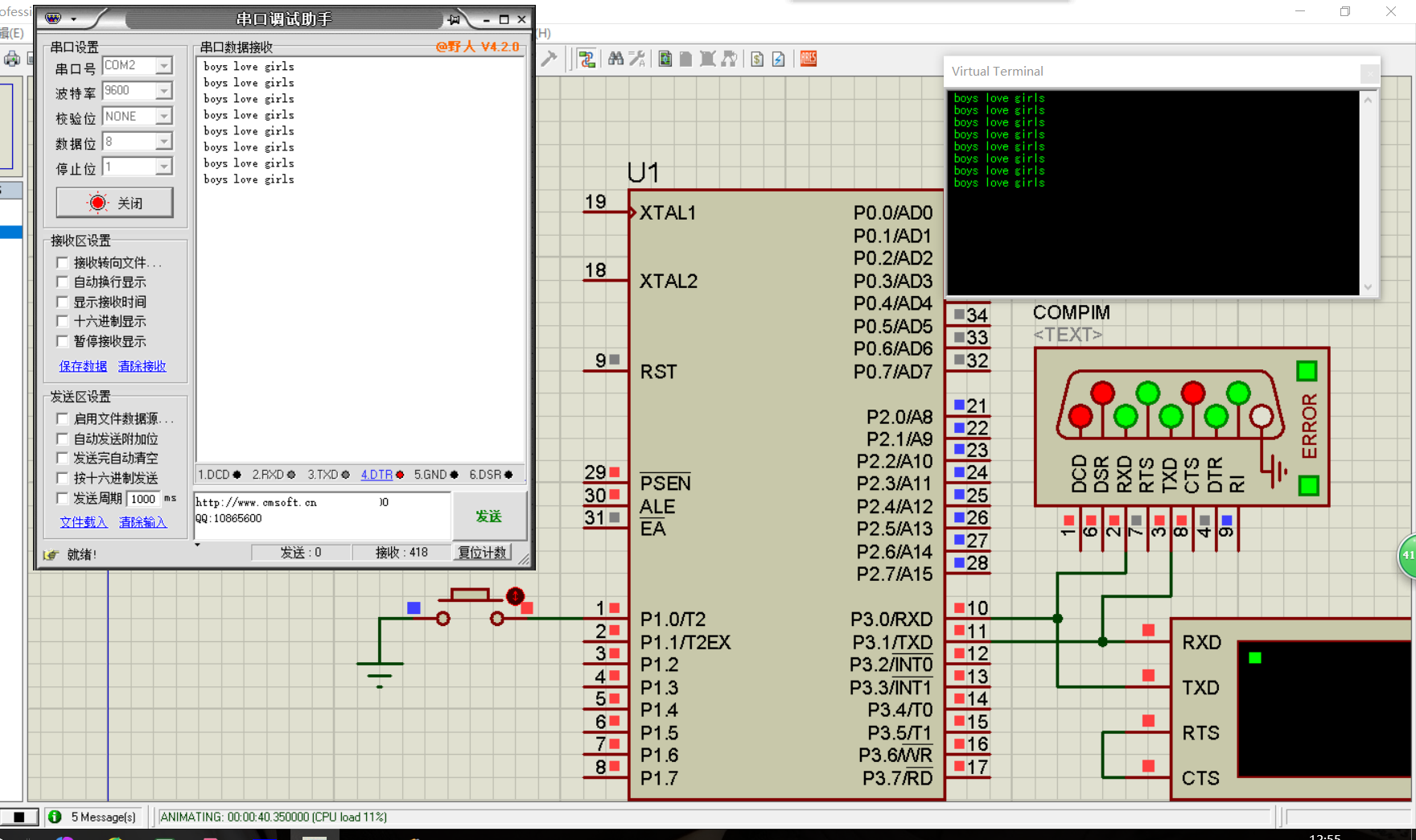This screenshot has height=840, width=1416.
Task: Click the property assignment wrench tool icon
Action: [637, 59]
